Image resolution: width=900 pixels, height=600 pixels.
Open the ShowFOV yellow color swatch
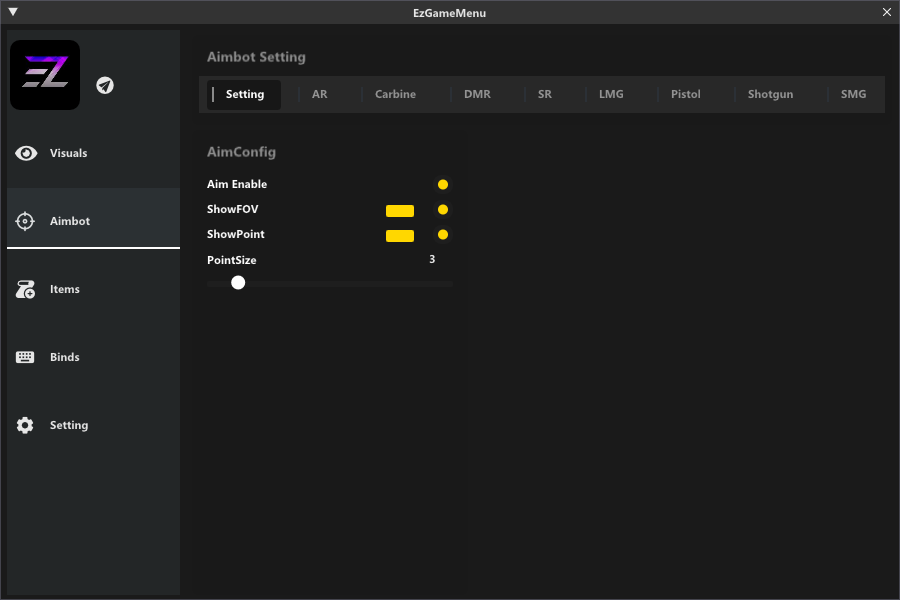click(400, 211)
